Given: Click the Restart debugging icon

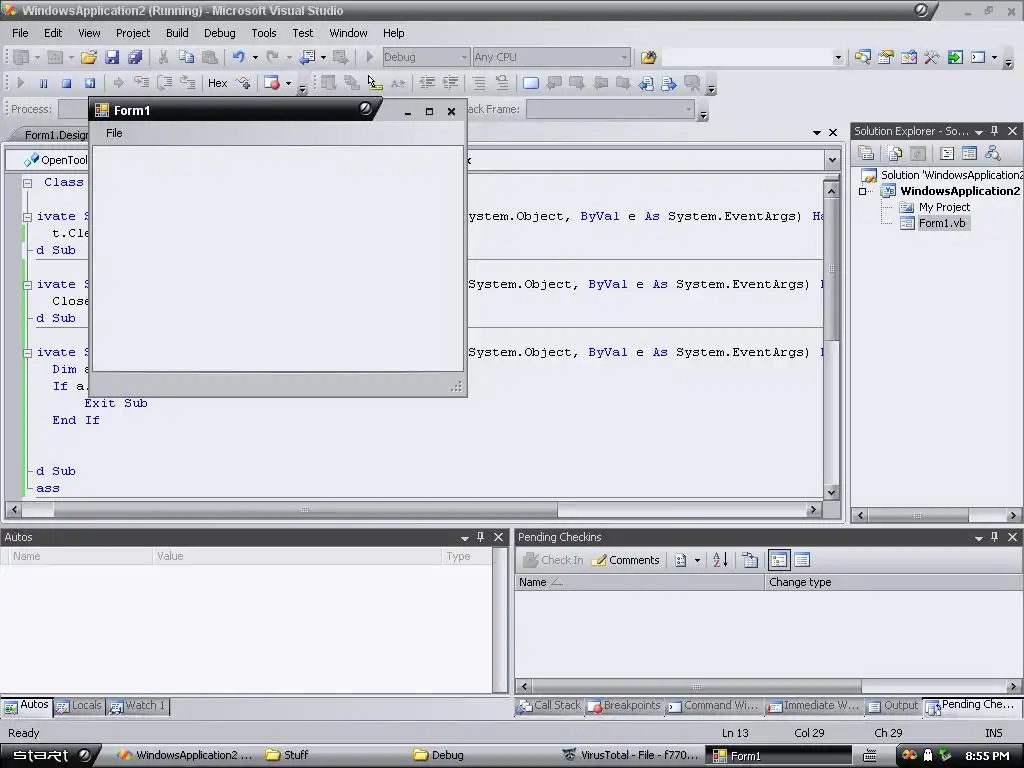Looking at the screenshot, I should pyautogui.click(x=89, y=83).
